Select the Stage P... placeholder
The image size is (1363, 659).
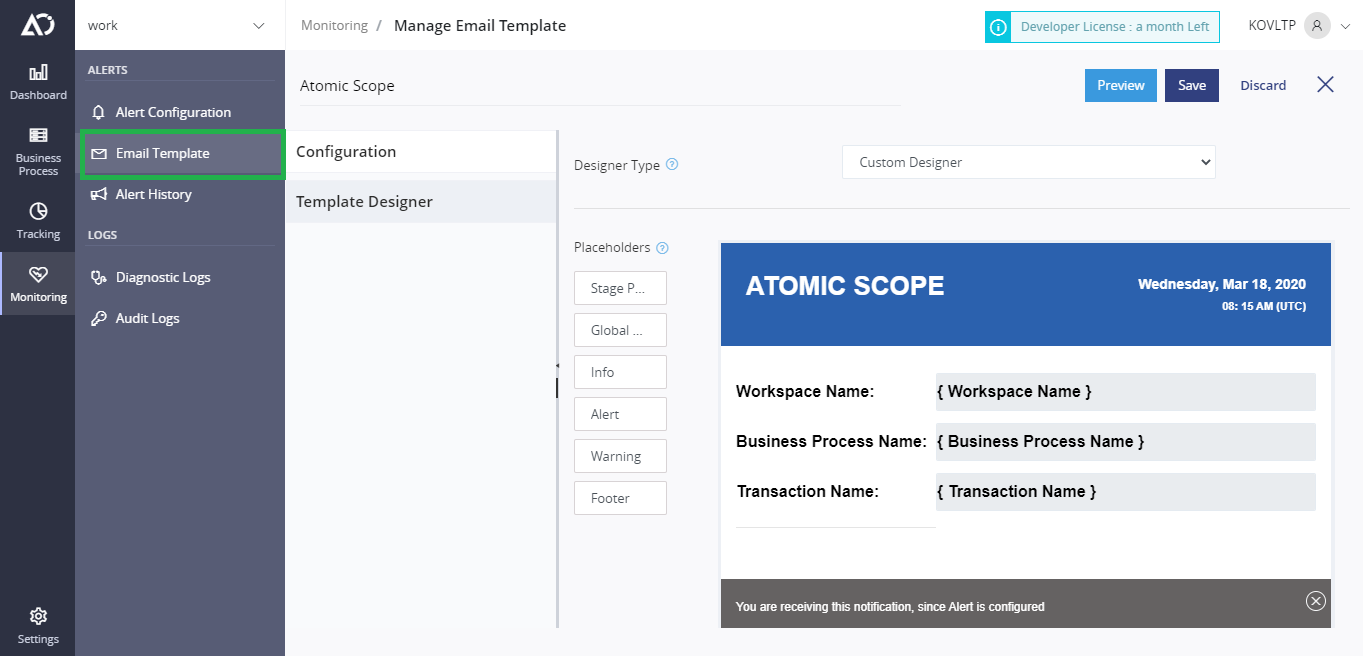click(620, 288)
